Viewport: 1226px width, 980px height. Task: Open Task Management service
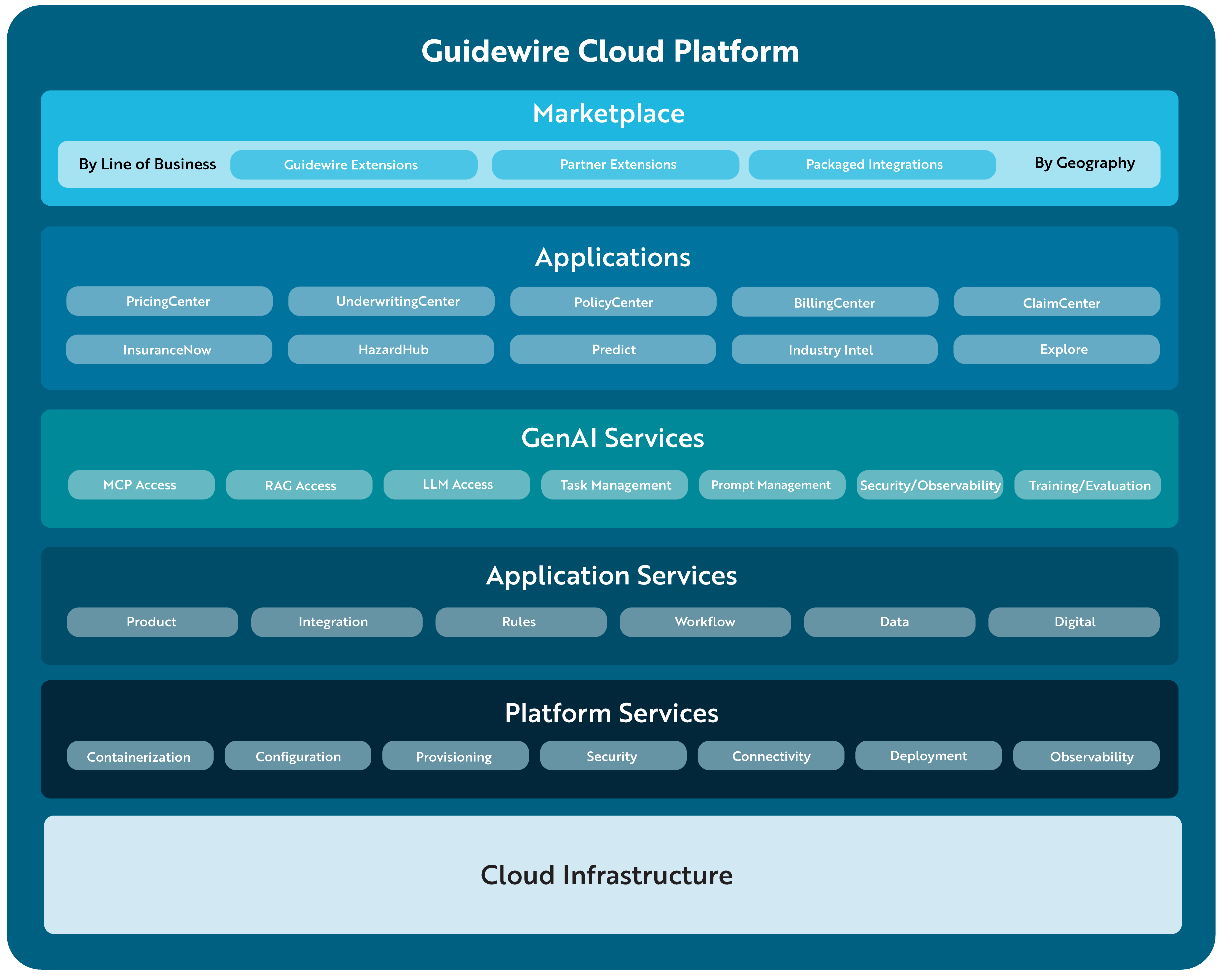(614, 485)
